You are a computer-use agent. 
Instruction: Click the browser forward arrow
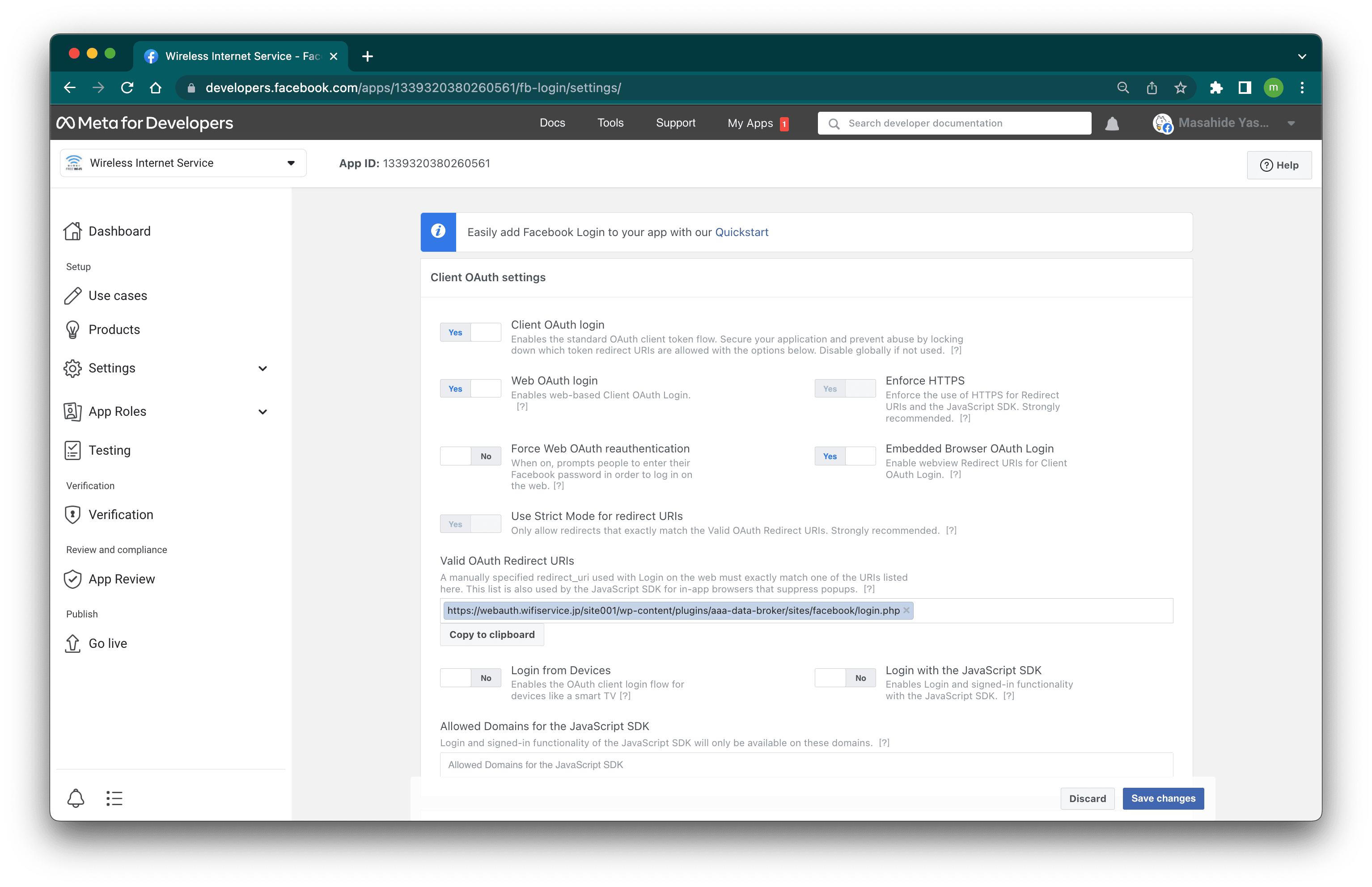[98, 88]
